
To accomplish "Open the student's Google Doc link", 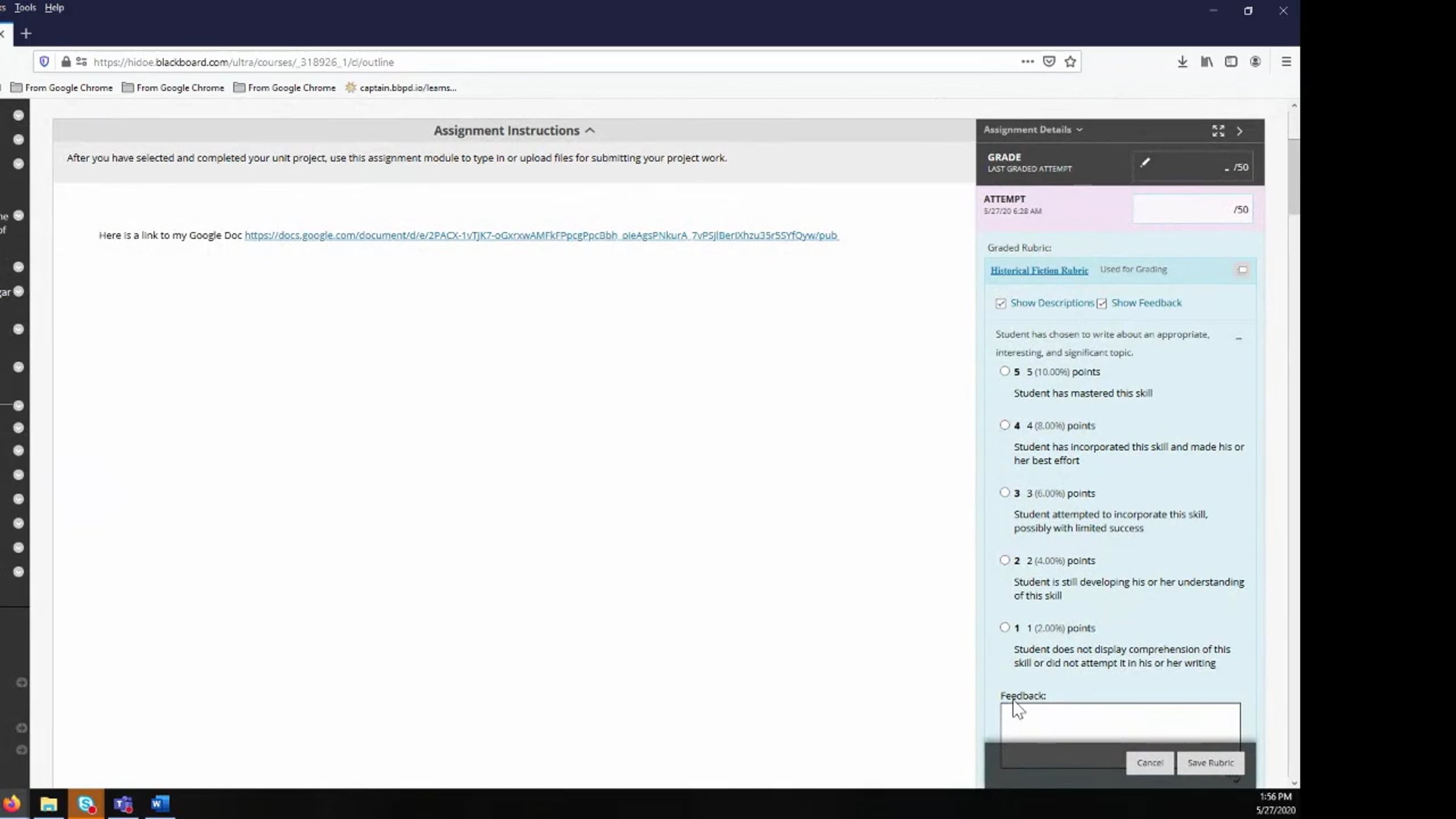I will click(x=541, y=235).
